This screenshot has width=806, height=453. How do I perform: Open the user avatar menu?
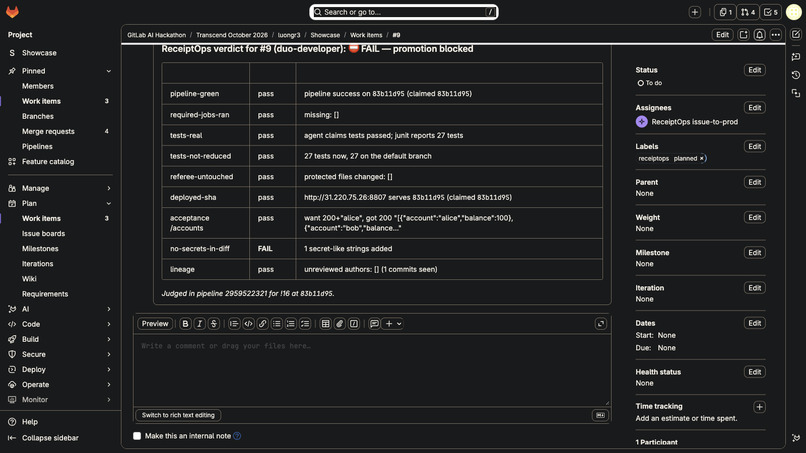point(794,12)
